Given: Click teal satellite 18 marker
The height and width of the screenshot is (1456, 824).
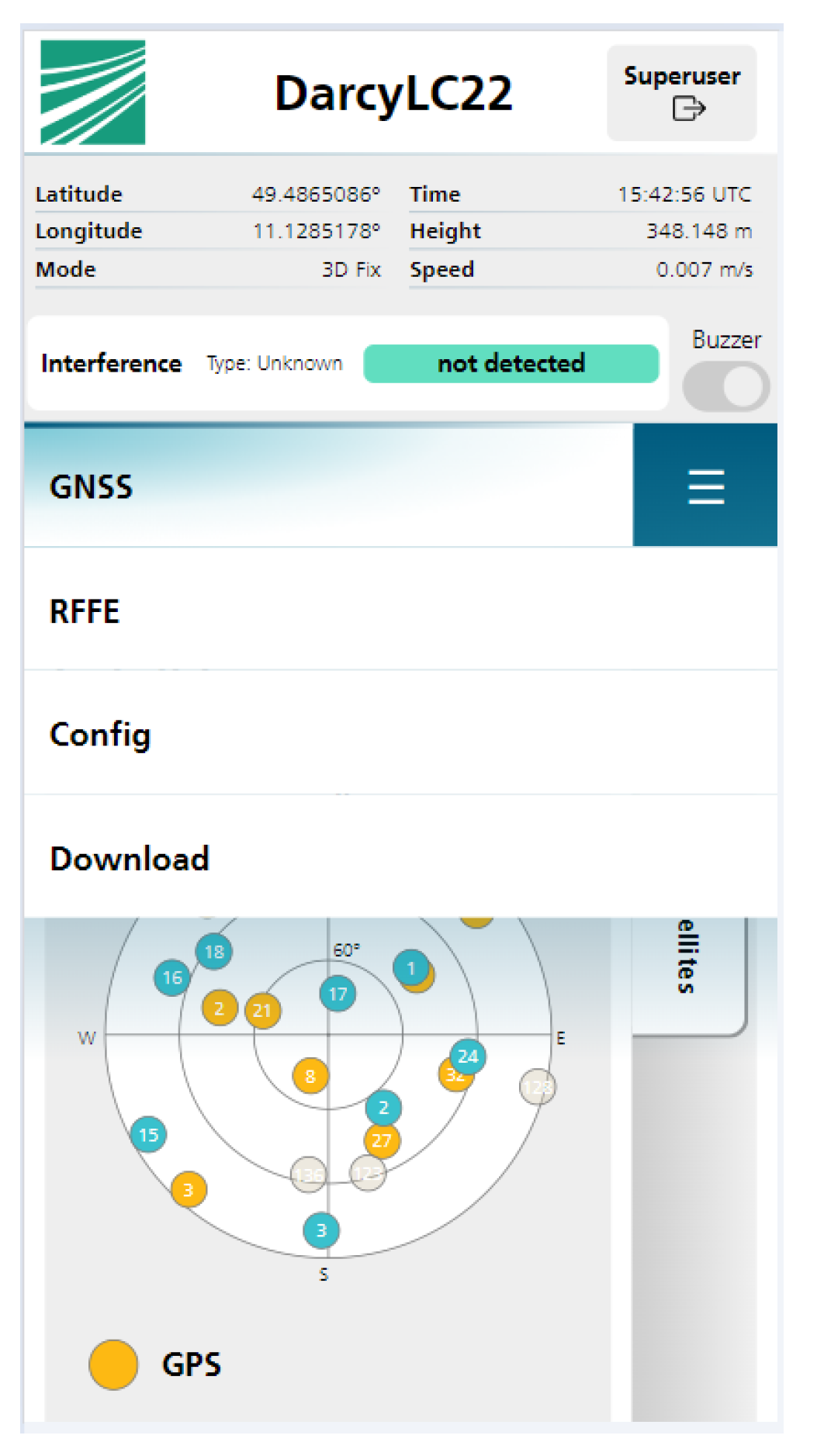Looking at the screenshot, I should 214,951.
